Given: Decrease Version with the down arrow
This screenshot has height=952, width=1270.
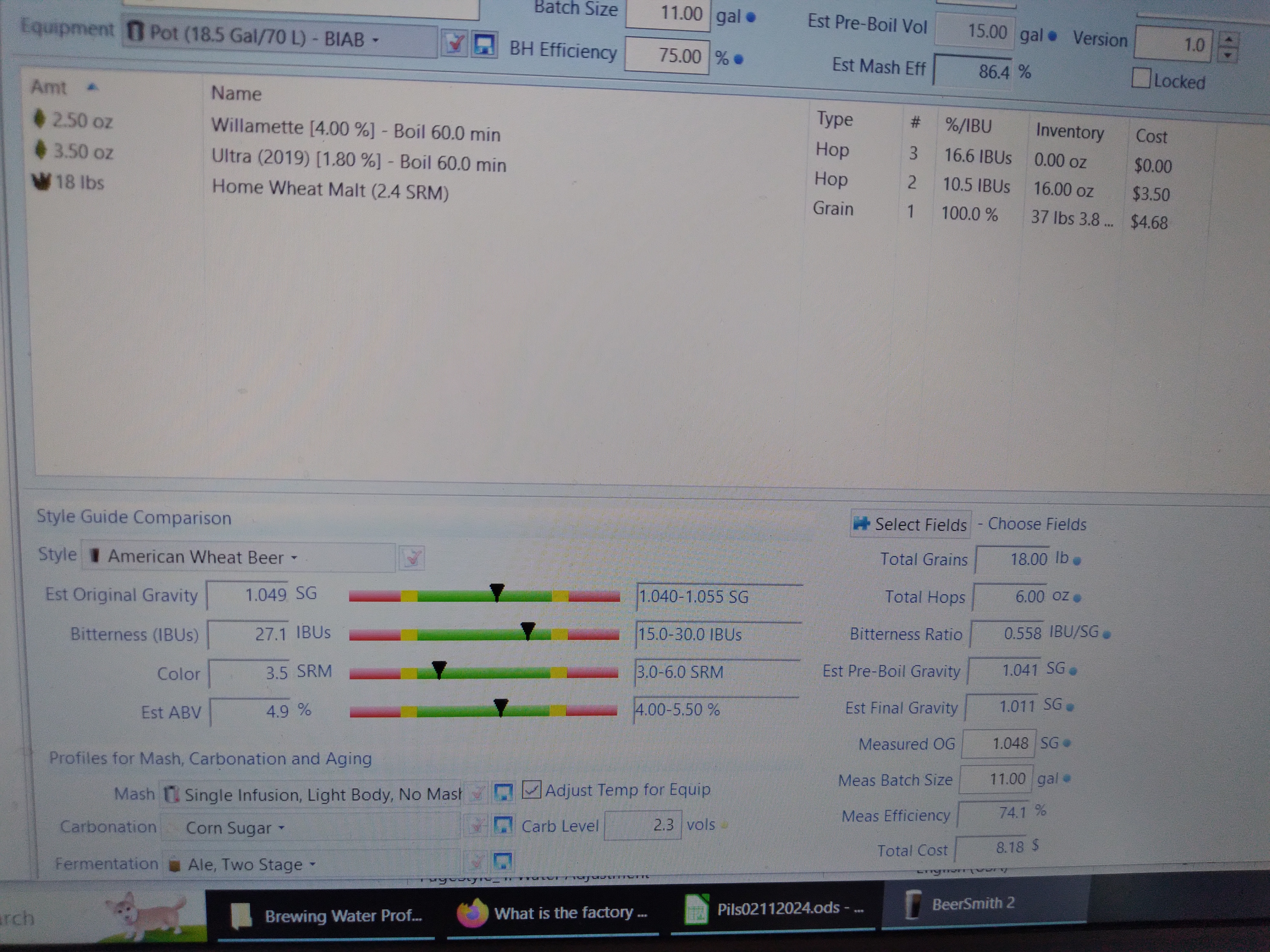Looking at the screenshot, I should pos(1228,55).
